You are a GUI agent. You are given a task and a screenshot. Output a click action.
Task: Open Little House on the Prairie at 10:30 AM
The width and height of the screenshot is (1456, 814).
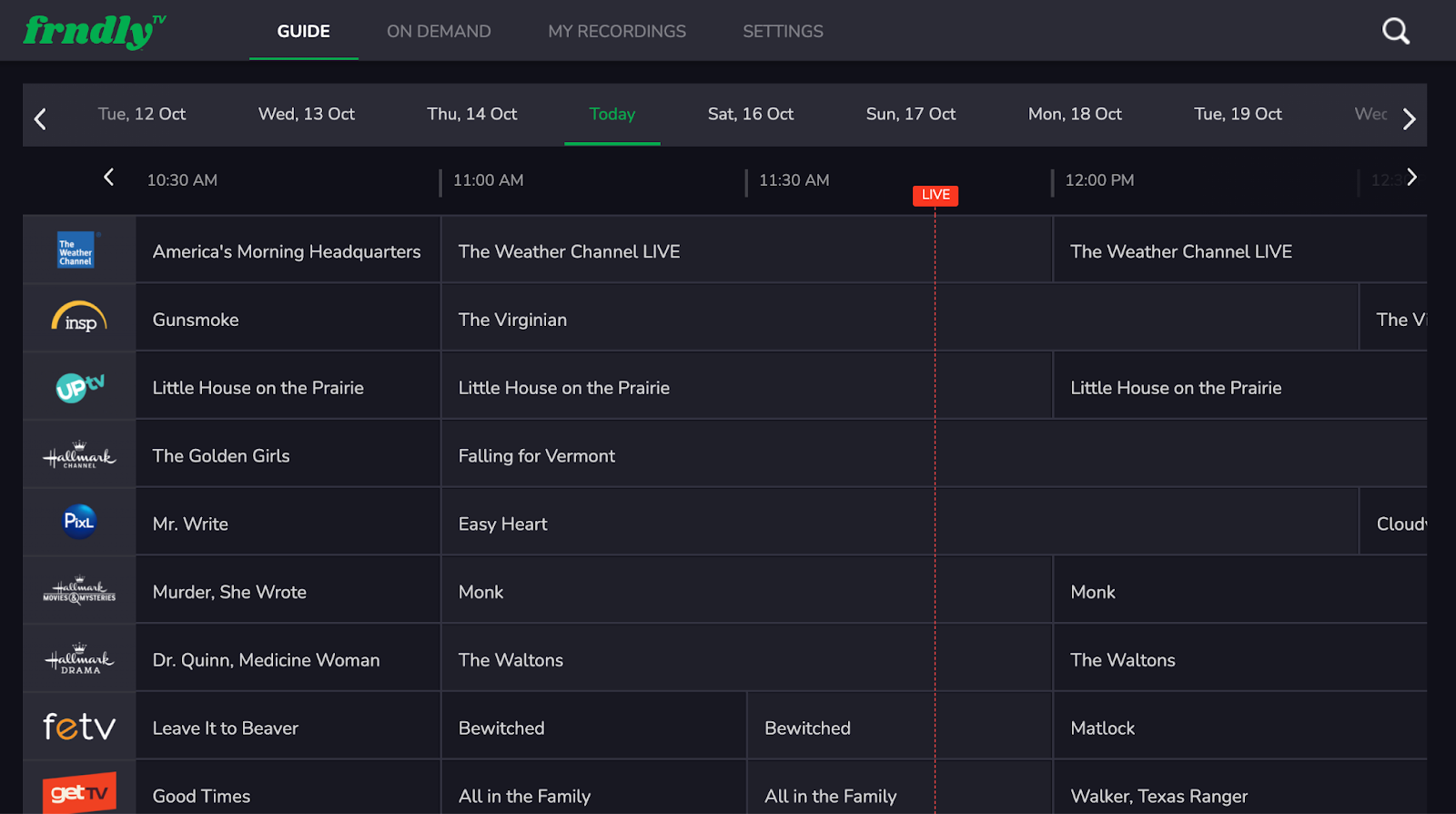(288, 387)
